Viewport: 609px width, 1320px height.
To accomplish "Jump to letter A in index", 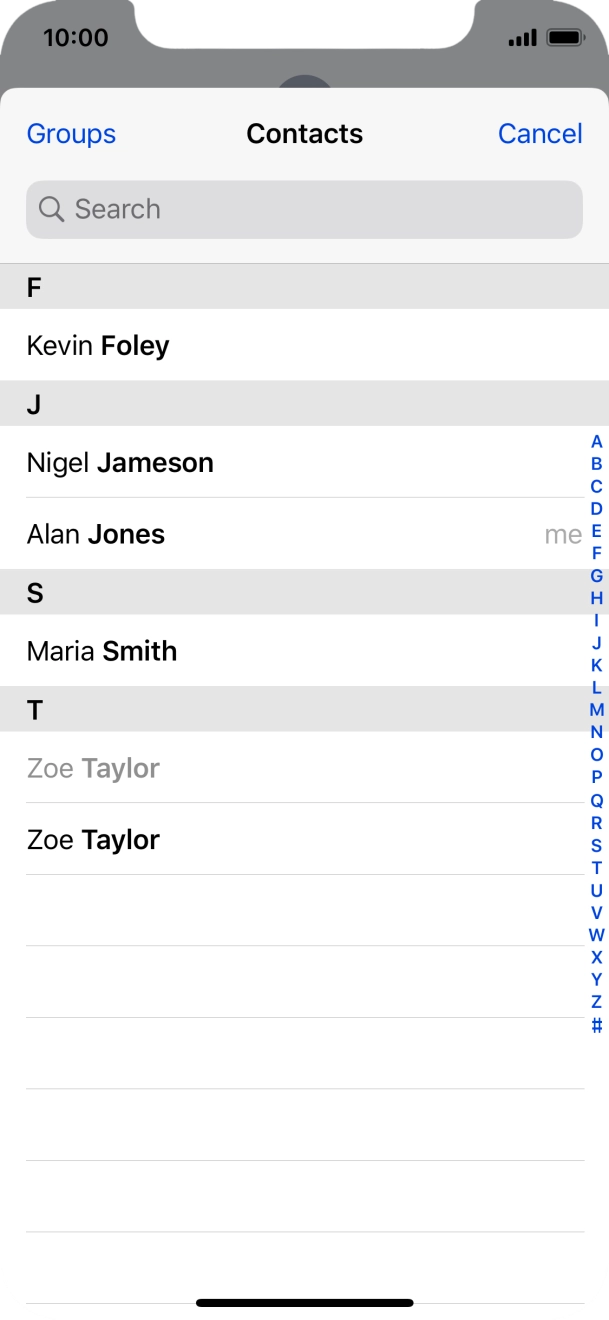I will (597, 442).
